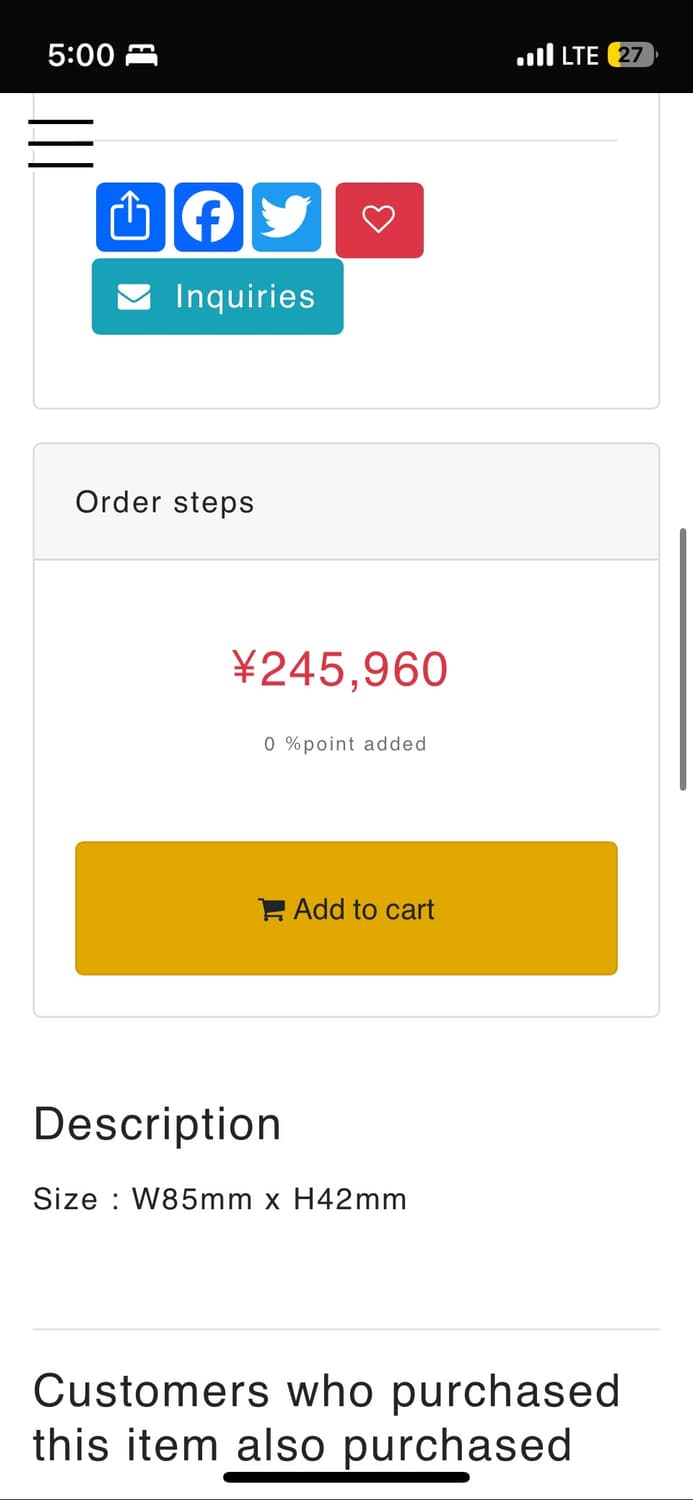Image resolution: width=693 pixels, height=1500 pixels.
Task: Click the page scrollbar on the right edge
Action: tap(683, 660)
